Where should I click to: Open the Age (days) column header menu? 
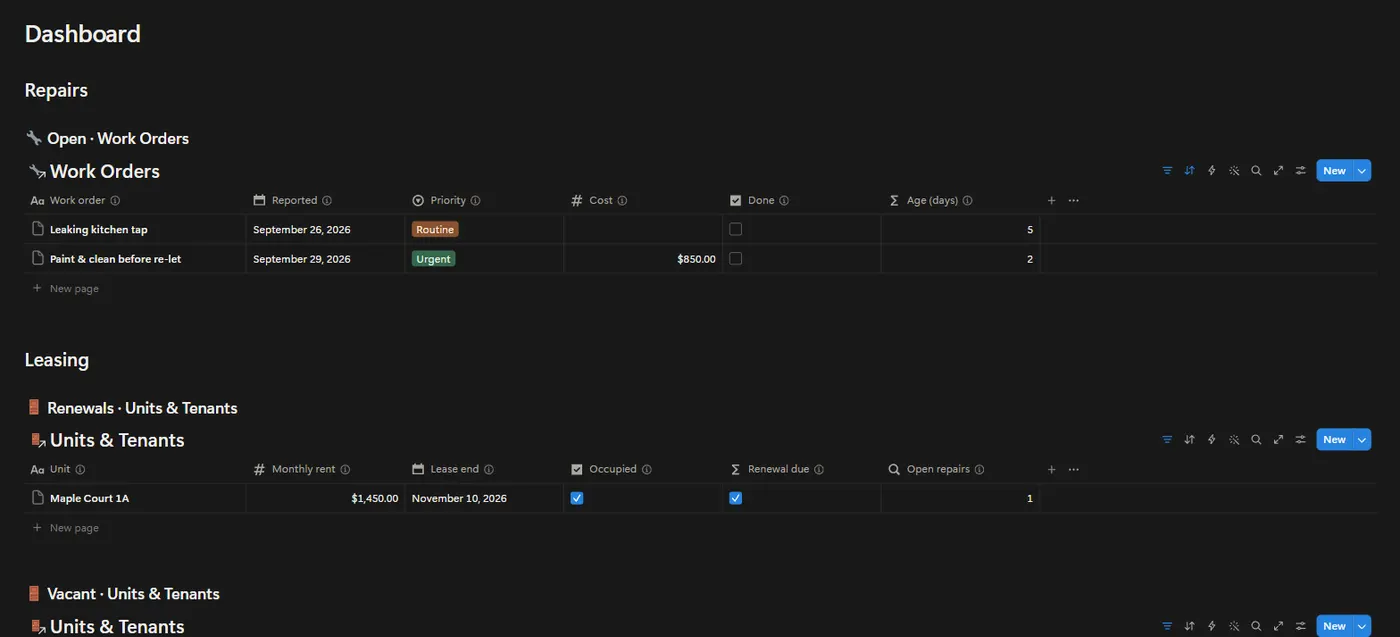(x=961, y=201)
